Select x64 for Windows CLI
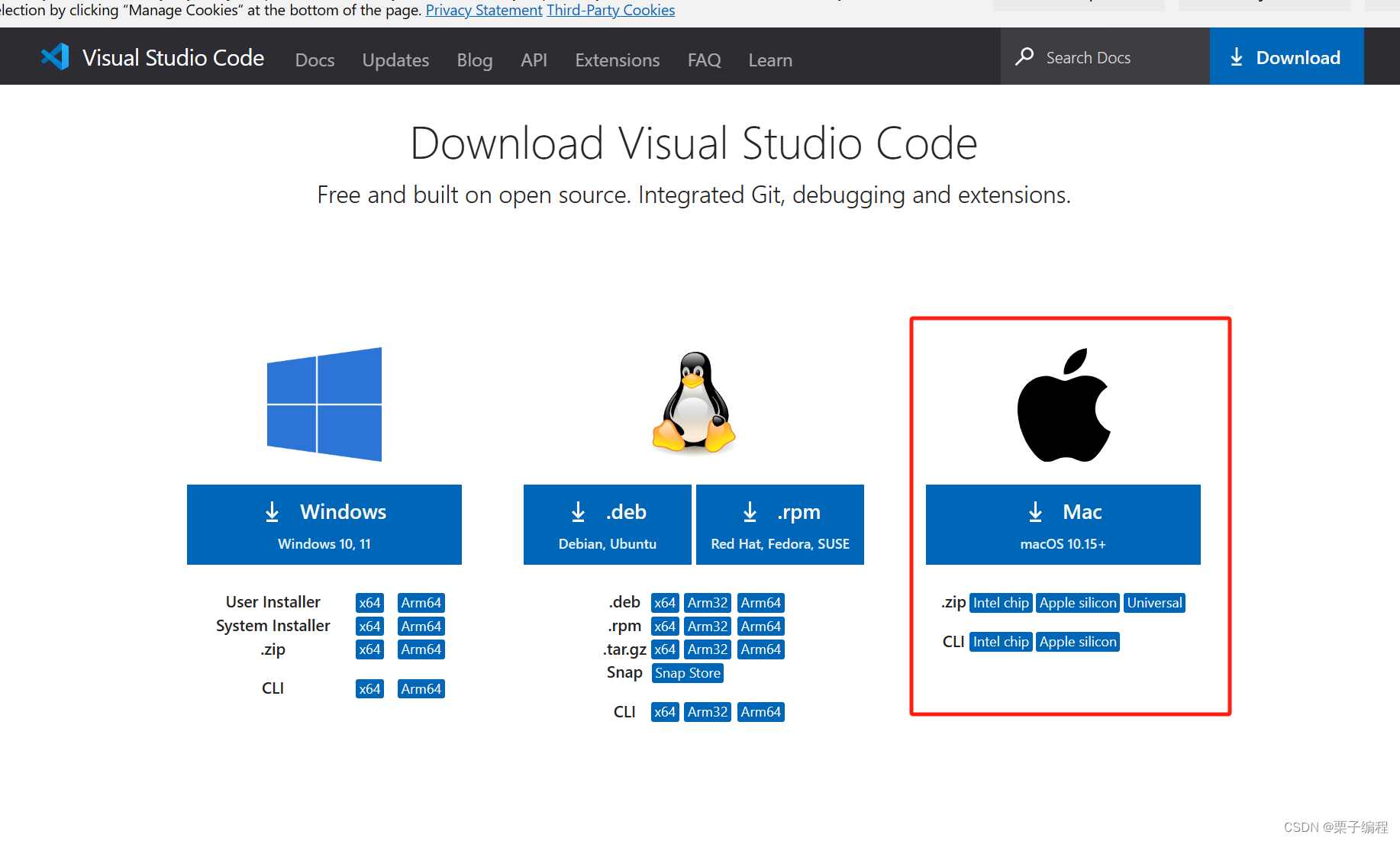 coord(369,689)
